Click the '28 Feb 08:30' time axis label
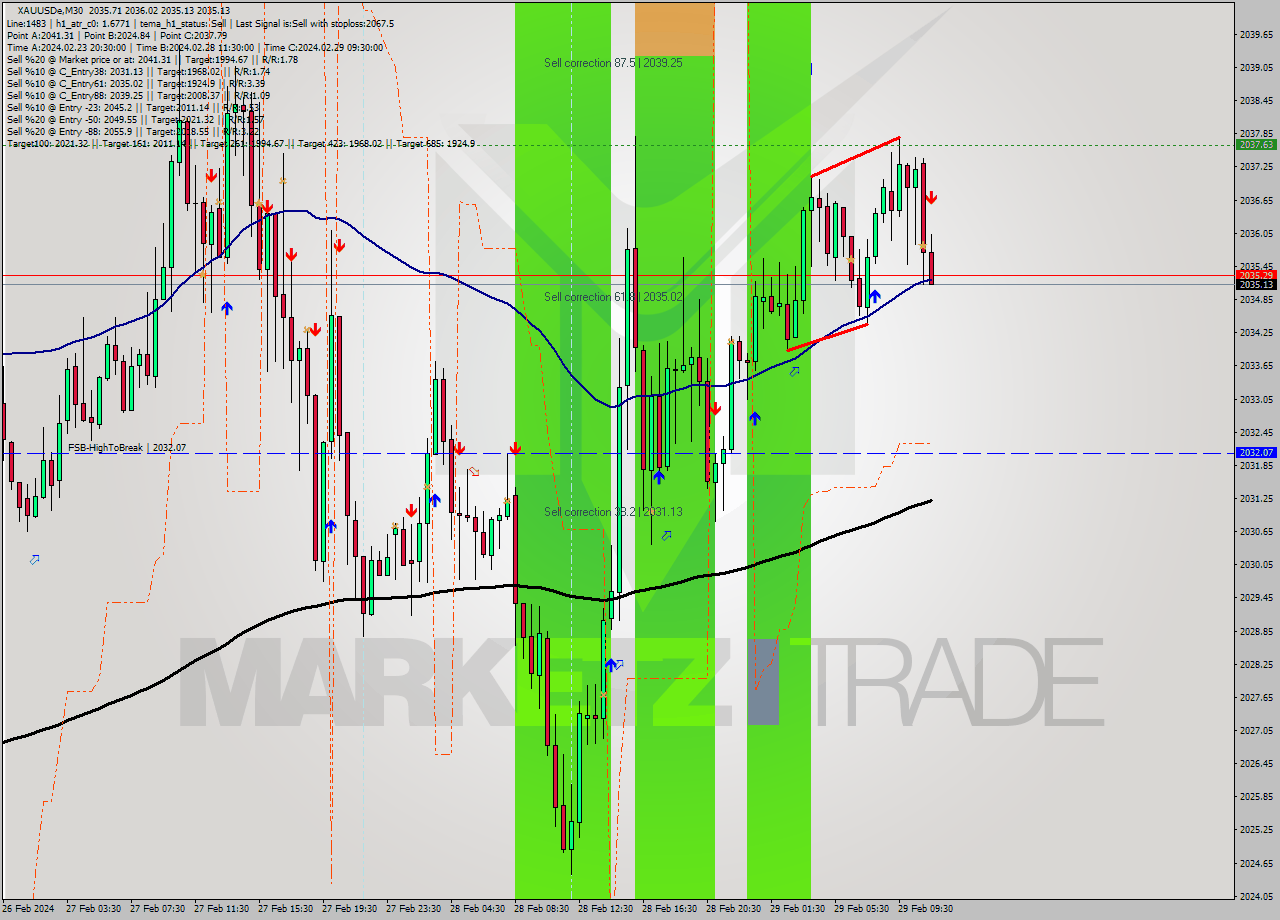Viewport: 1280px width, 920px height. pyautogui.click(x=542, y=909)
